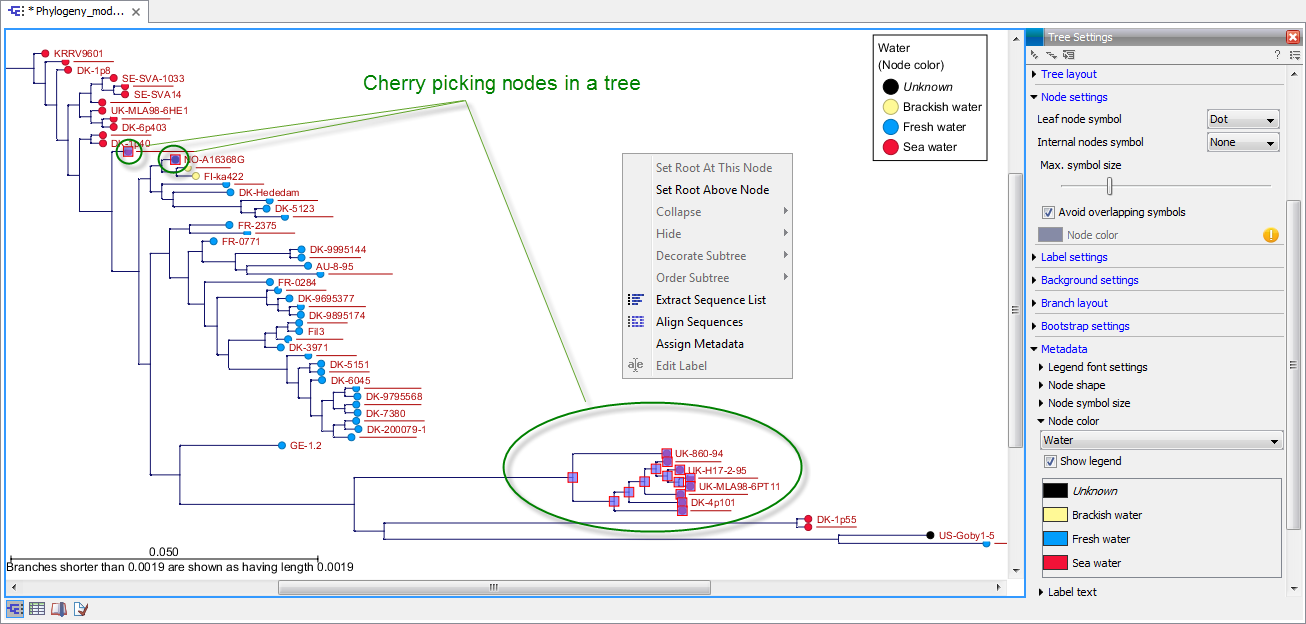Click the horizontal scrollbar below the tree
1306x624 pixels.
click(494, 587)
